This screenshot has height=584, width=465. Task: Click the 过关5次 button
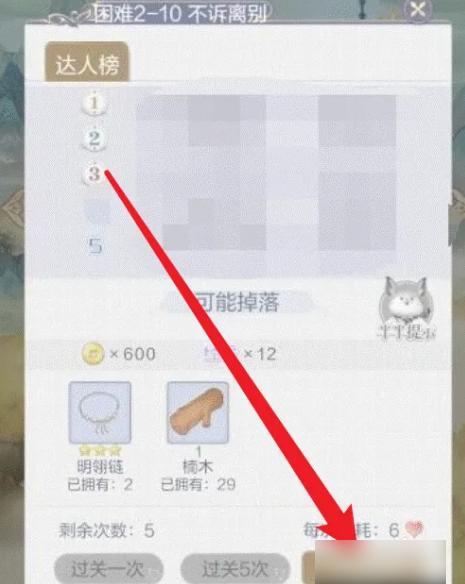pyautogui.click(x=235, y=568)
